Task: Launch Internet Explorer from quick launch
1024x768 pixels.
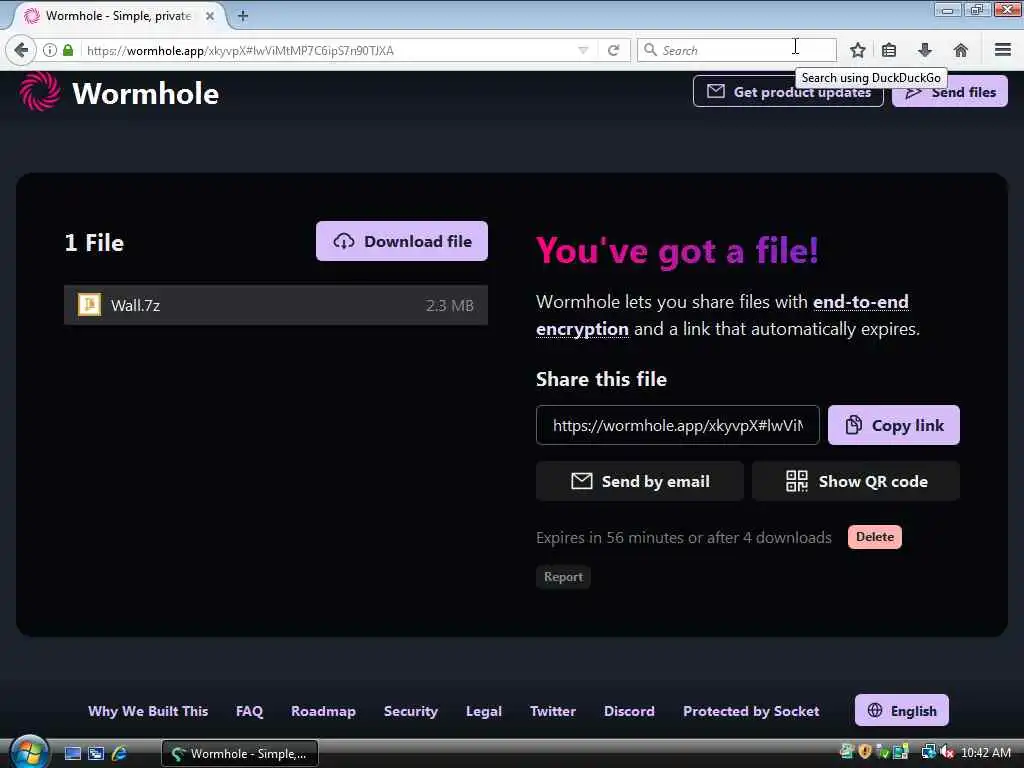Action: 120,754
